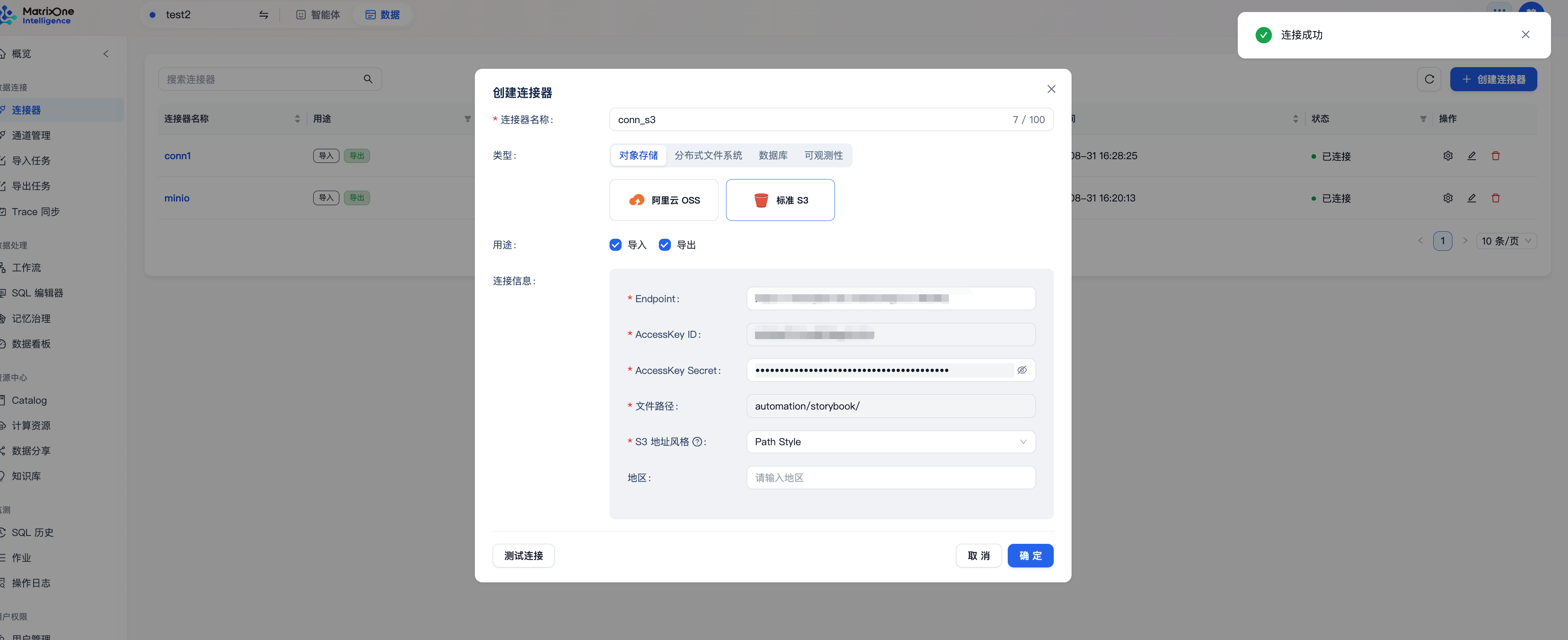Click the MatrixOne Intelligence logo
The width and height of the screenshot is (1568, 640).
click(36, 15)
